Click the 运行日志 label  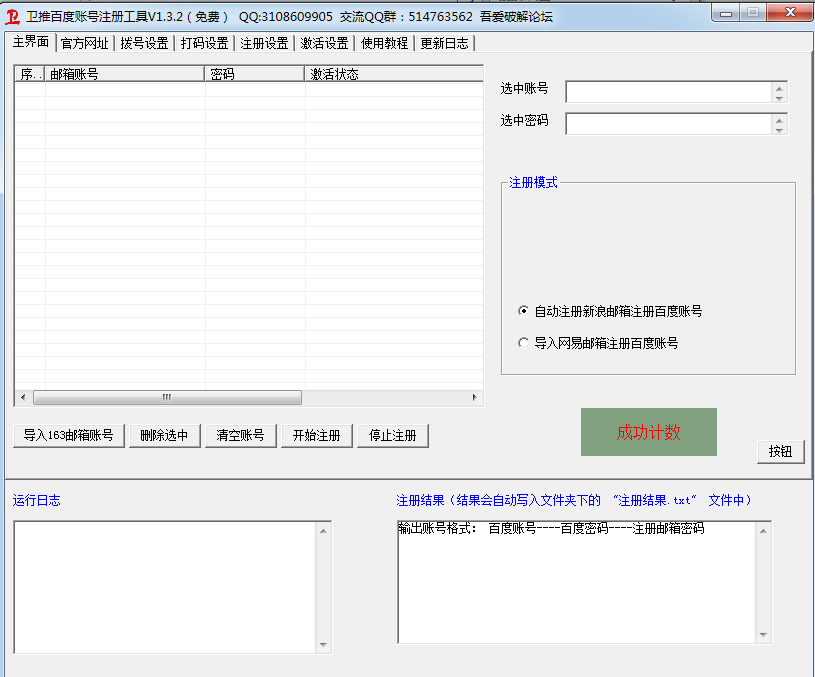(36, 500)
